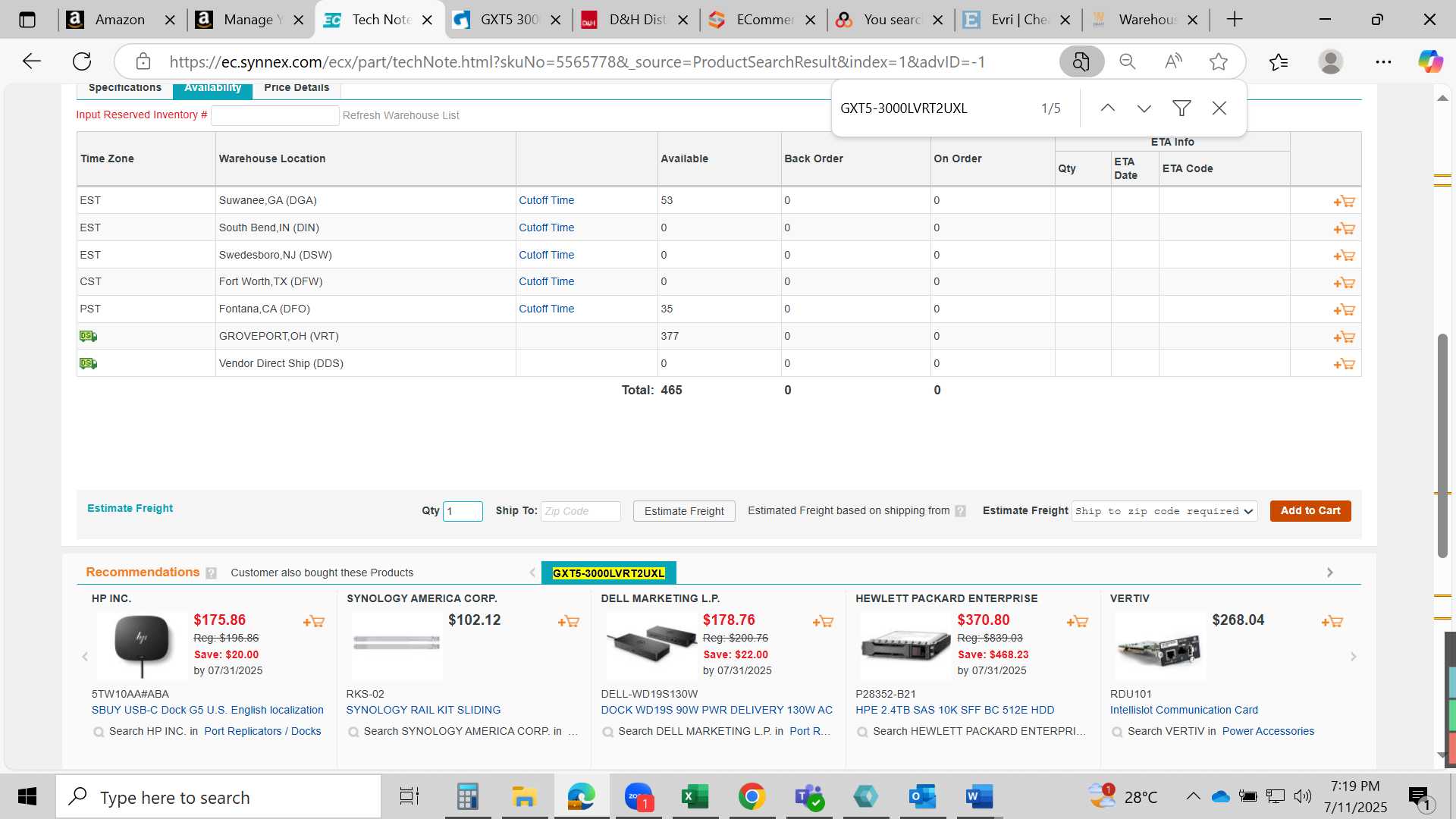
Task: Click the Windows Start button
Action: (x=27, y=797)
